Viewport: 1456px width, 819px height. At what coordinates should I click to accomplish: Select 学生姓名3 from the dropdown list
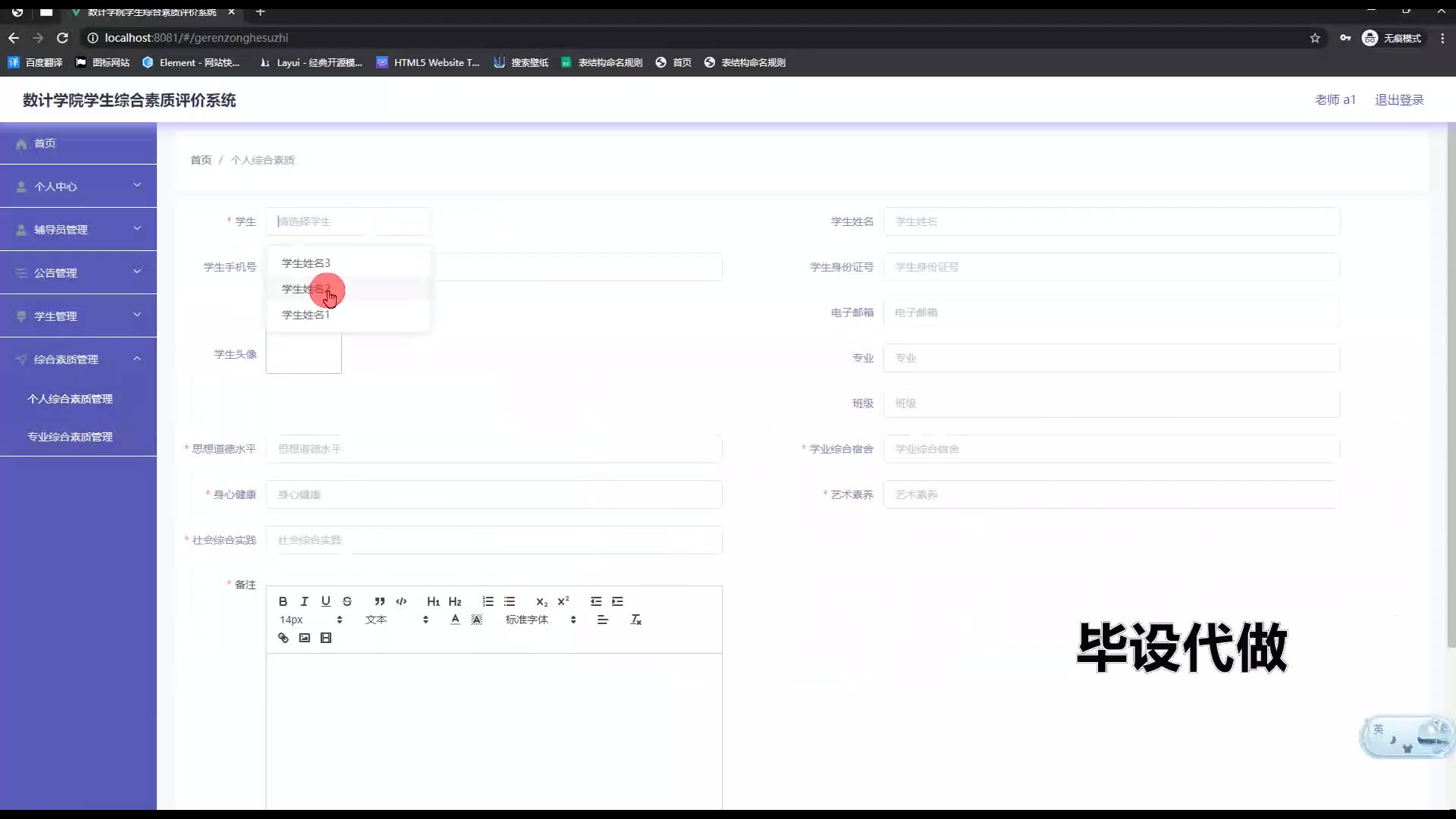(x=306, y=263)
